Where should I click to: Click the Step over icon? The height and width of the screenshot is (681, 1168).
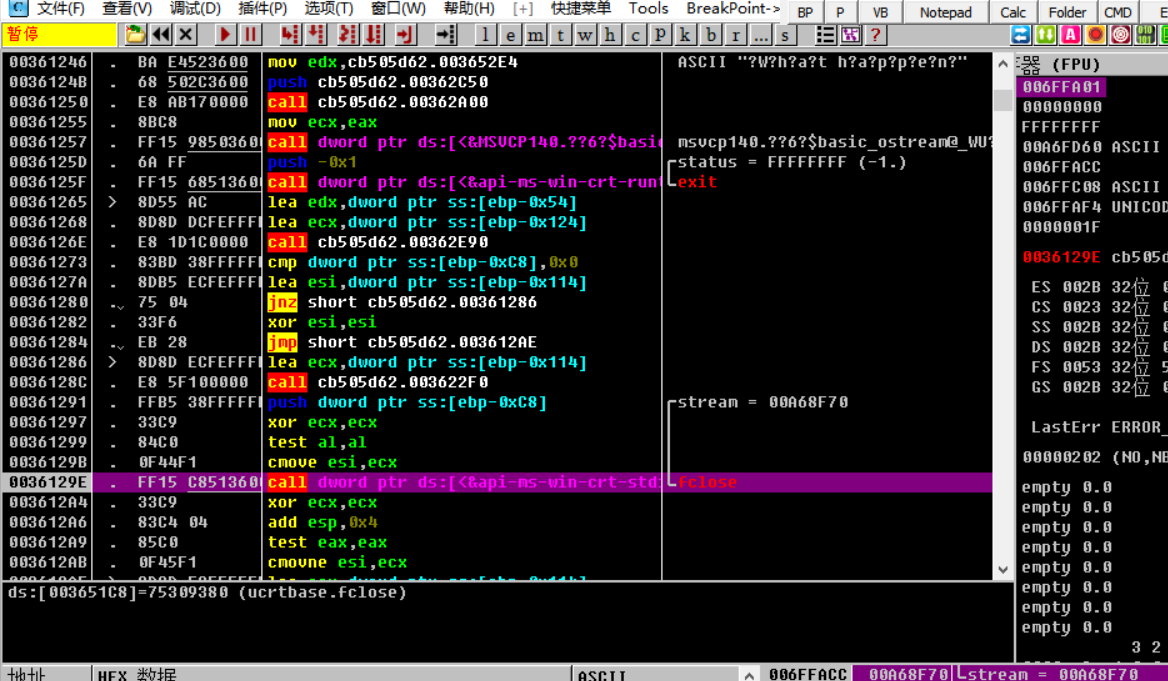click(317, 35)
